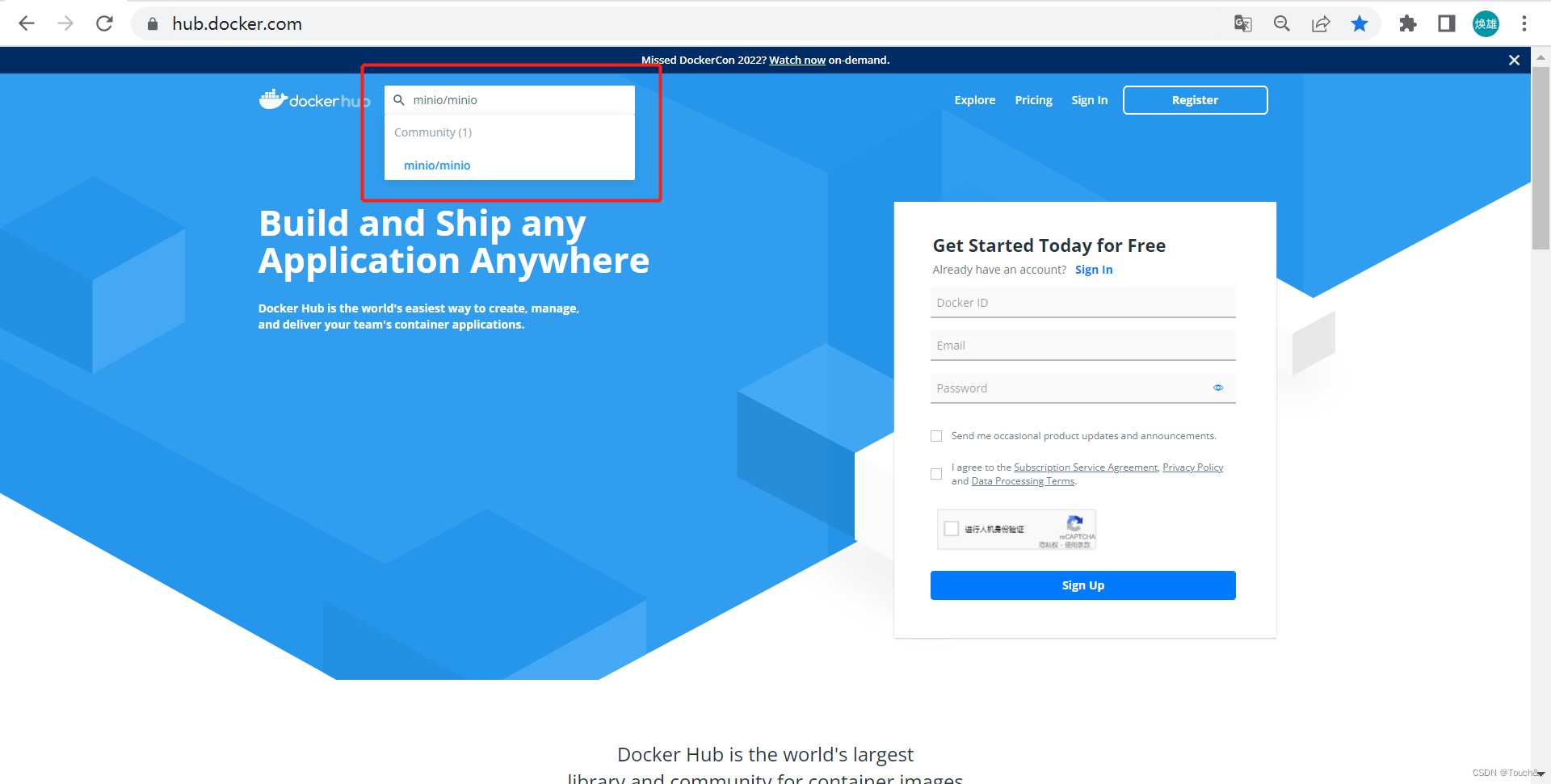Select Sign In in the top navigation
The image size is (1551, 784).
pos(1089,100)
